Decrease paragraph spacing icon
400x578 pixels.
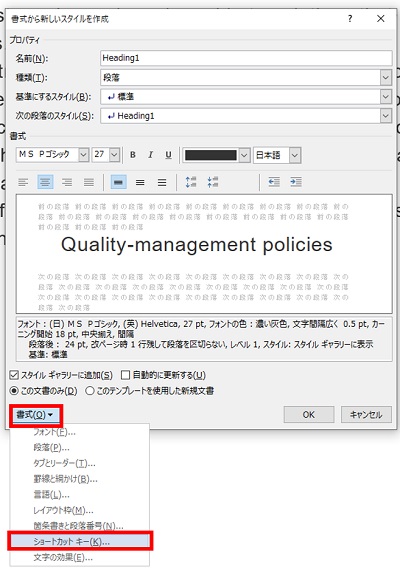point(213,182)
